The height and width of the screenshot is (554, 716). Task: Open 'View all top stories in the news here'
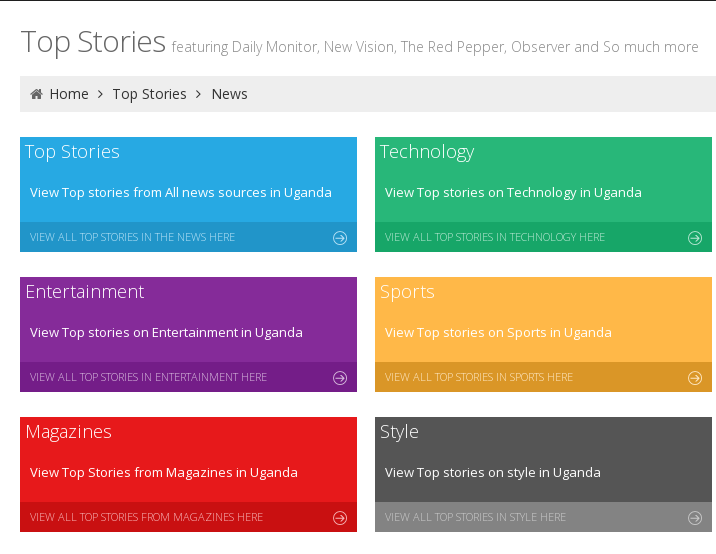pos(132,237)
